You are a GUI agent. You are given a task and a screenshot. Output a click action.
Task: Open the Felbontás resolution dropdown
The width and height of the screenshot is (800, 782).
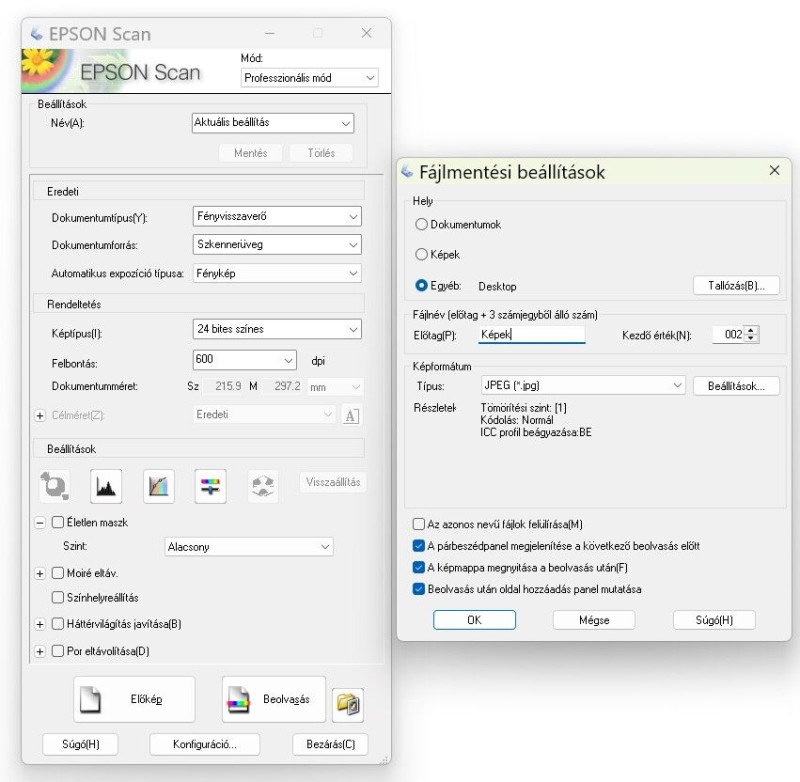244,360
